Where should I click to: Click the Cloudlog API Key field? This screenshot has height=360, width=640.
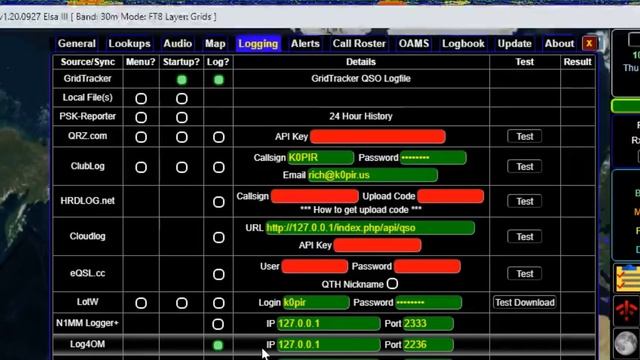[x=377, y=245]
